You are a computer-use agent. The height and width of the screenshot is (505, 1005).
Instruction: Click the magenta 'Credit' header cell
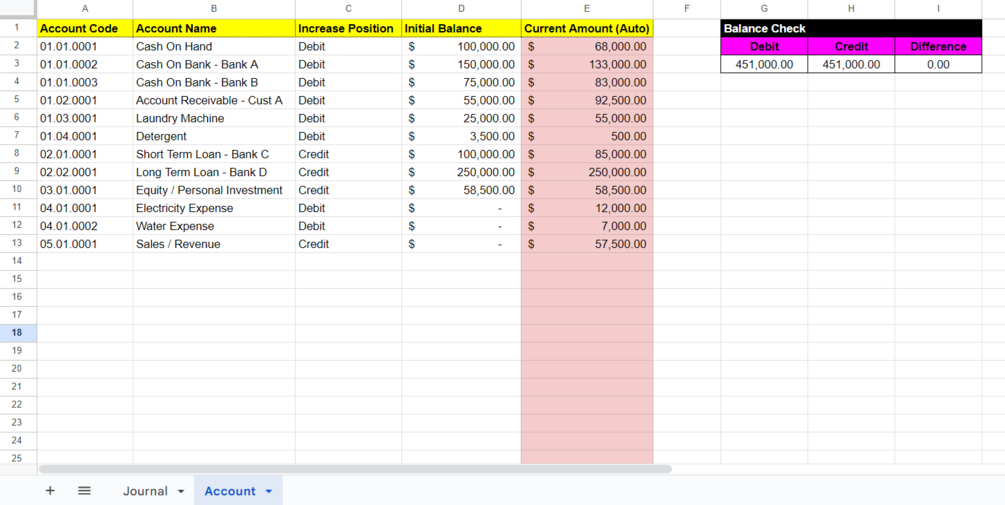coord(851,47)
